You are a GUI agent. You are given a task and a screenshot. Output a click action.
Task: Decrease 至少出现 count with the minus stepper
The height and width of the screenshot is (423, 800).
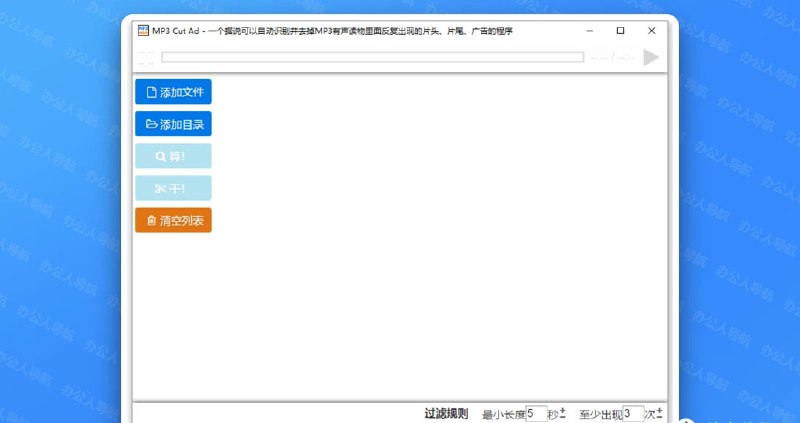pyautogui.click(x=660, y=418)
